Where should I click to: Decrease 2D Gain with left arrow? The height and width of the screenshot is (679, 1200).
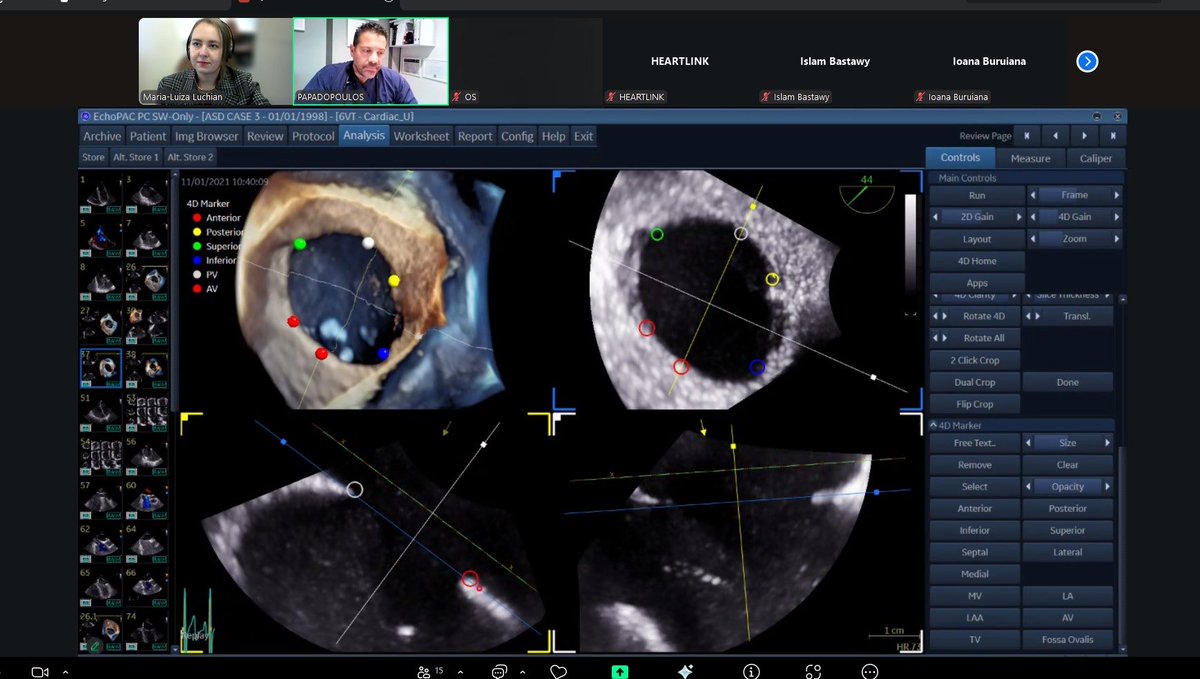click(934, 217)
